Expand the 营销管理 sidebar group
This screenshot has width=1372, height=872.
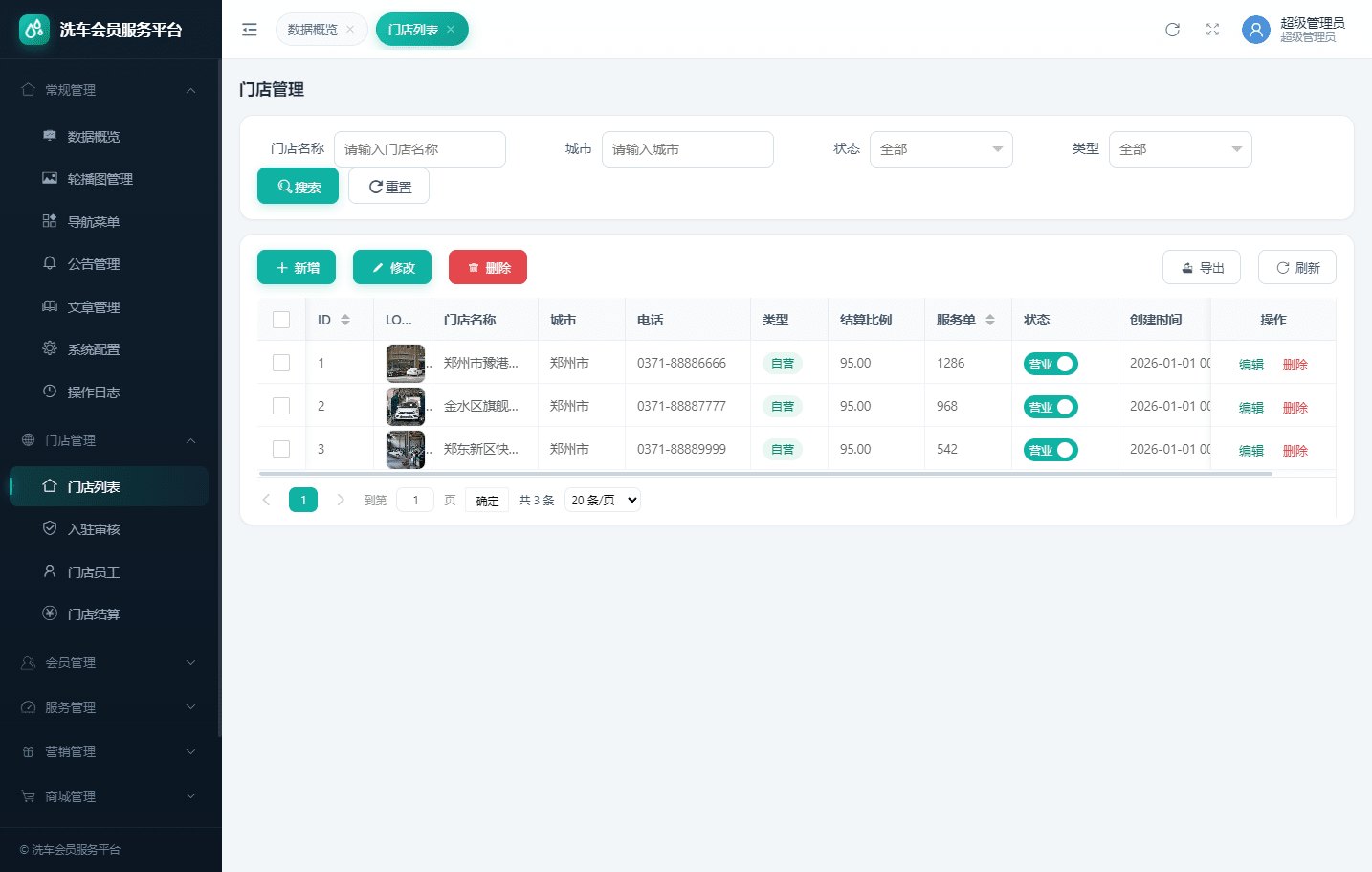109,751
